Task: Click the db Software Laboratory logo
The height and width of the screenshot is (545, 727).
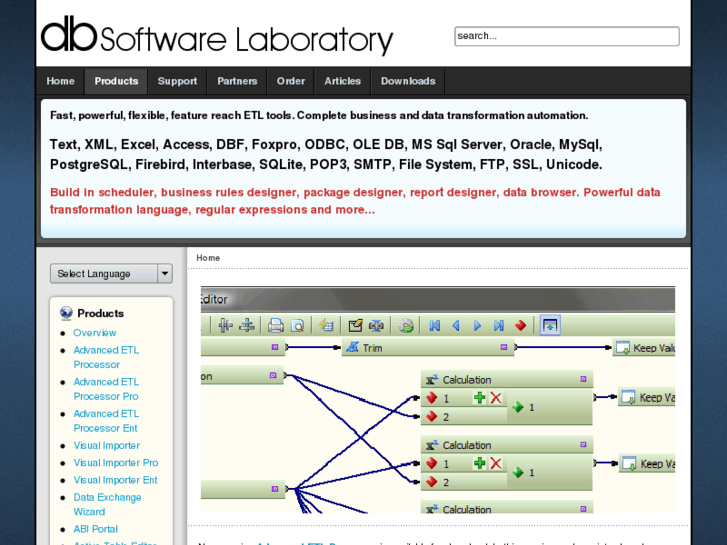Action: pyautogui.click(x=217, y=35)
